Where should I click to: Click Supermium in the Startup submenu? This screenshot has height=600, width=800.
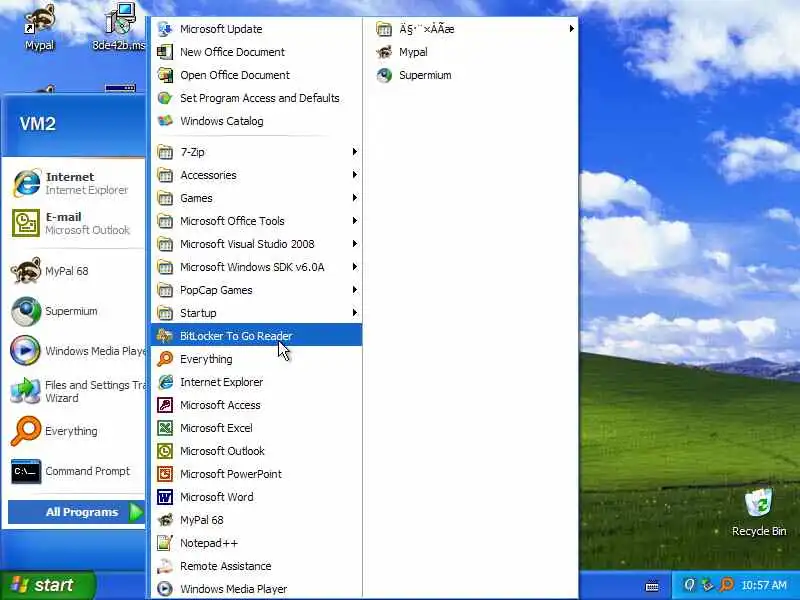point(470,75)
